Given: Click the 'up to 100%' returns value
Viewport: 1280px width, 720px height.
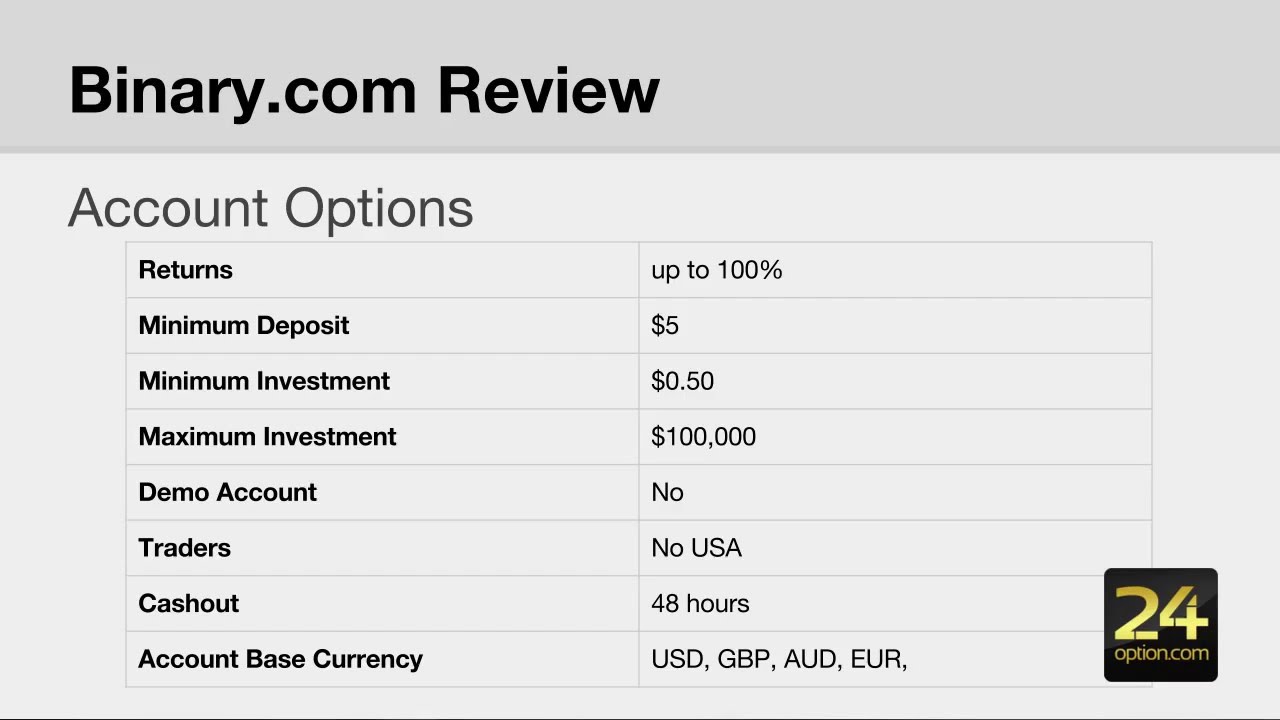Looking at the screenshot, I should click(x=716, y=270).
